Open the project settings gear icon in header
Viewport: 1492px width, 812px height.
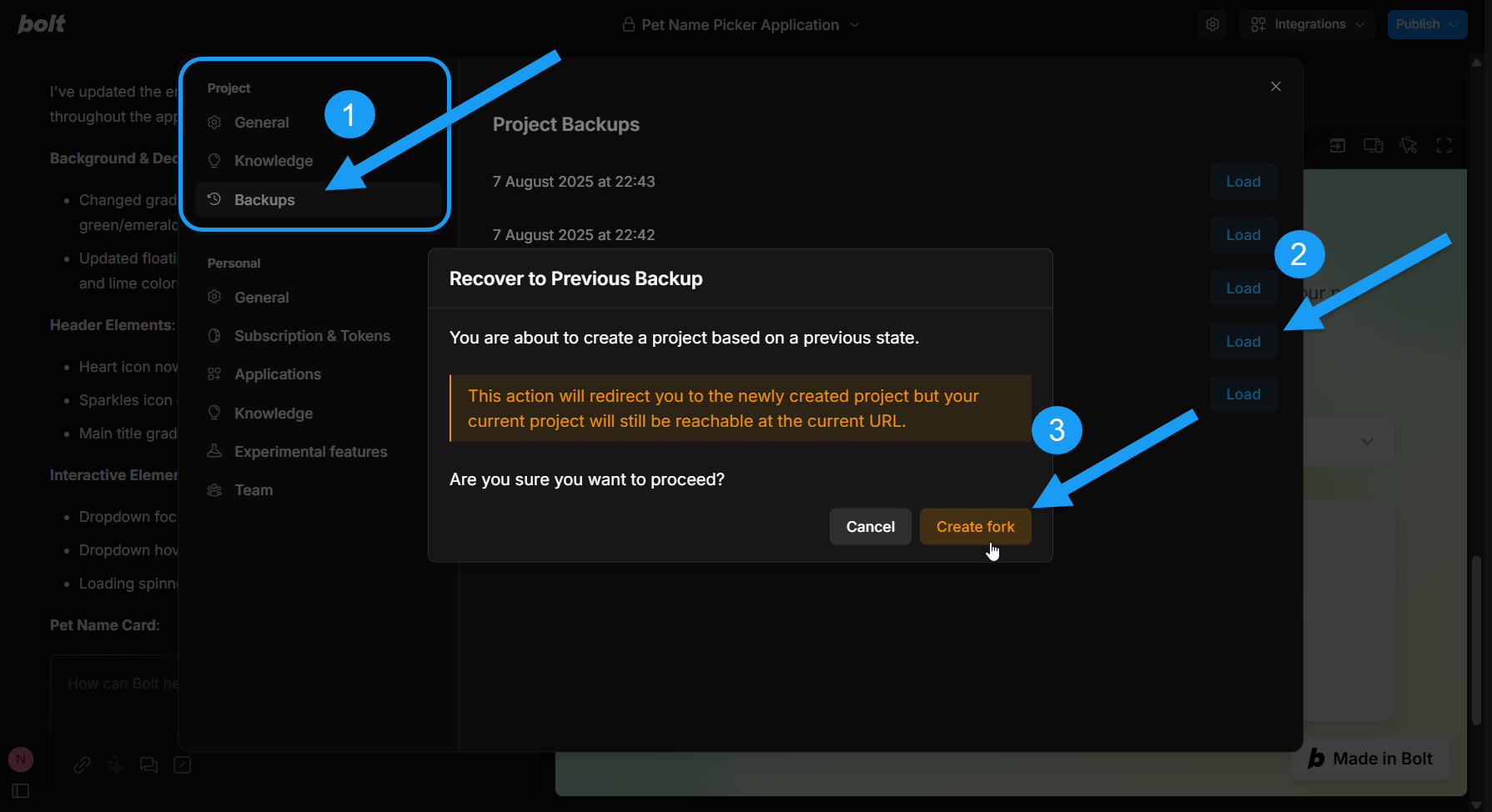(x=1213, y=24)
